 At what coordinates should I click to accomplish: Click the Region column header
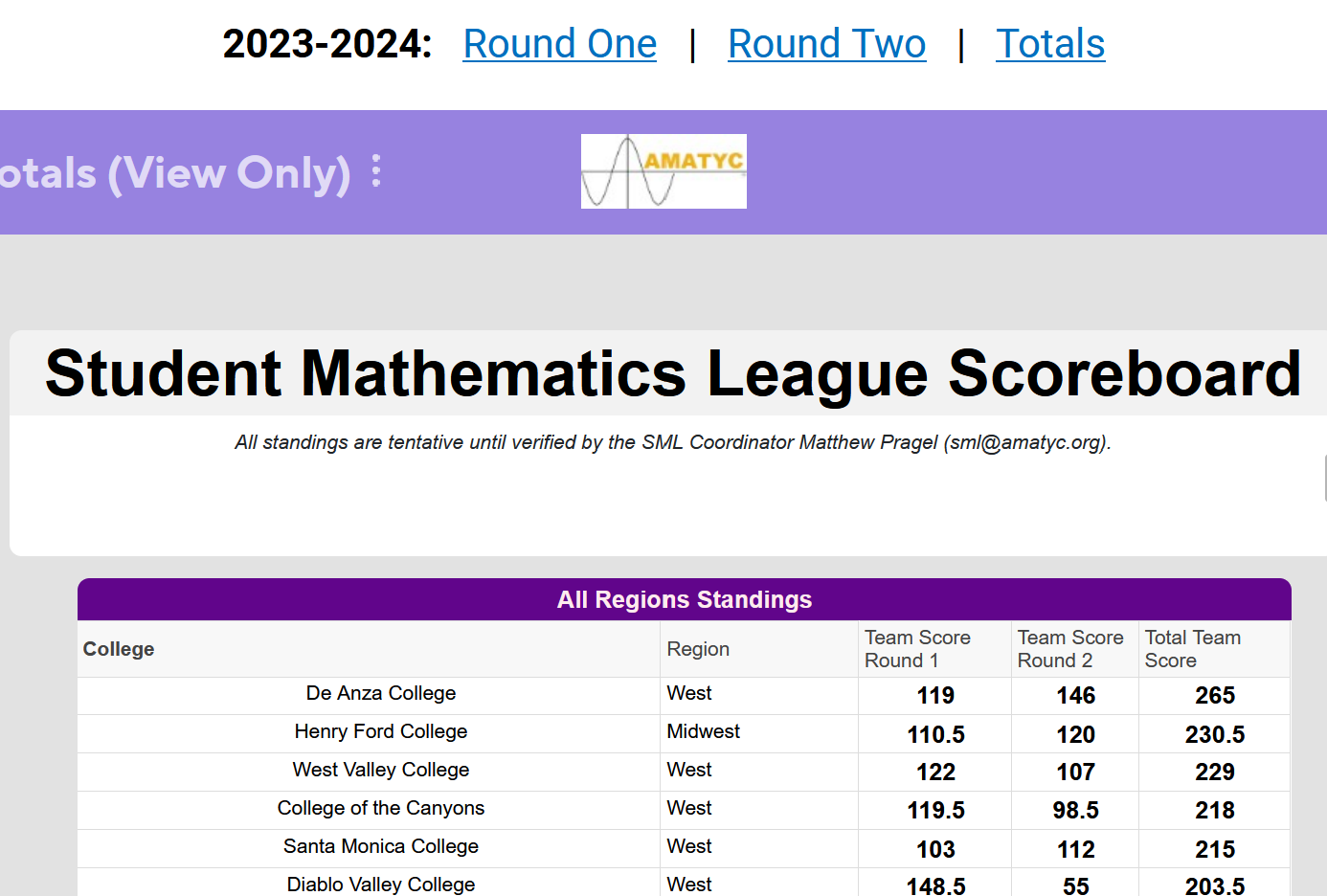pos(698,649)
